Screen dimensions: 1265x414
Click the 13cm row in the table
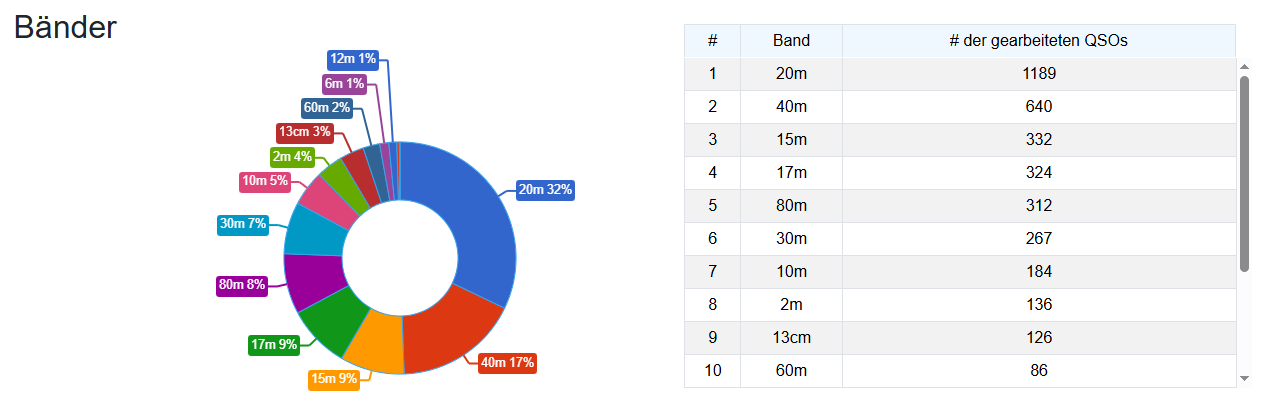tap(960, 338)
